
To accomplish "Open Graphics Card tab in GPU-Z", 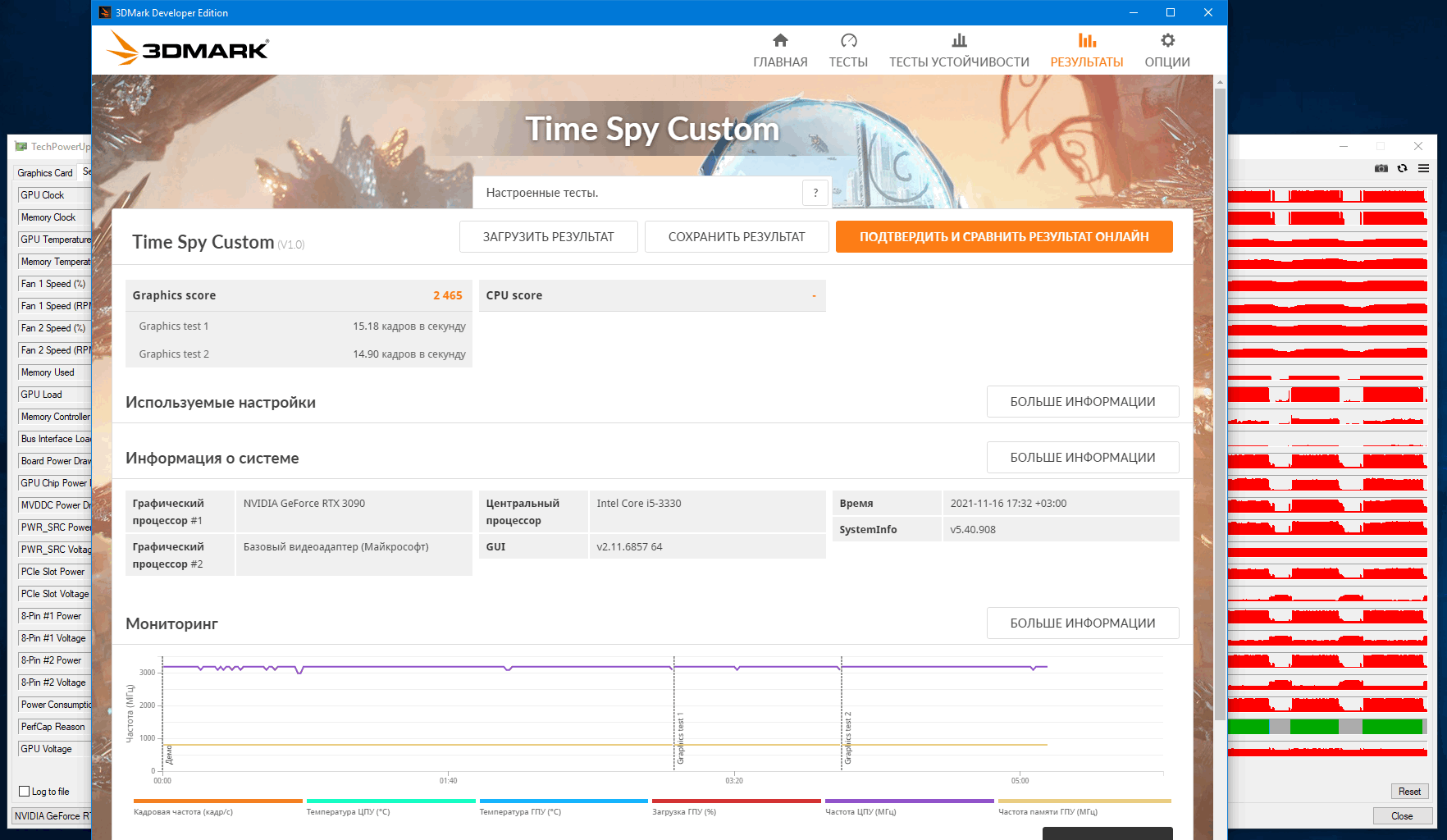I will point(45,173).
